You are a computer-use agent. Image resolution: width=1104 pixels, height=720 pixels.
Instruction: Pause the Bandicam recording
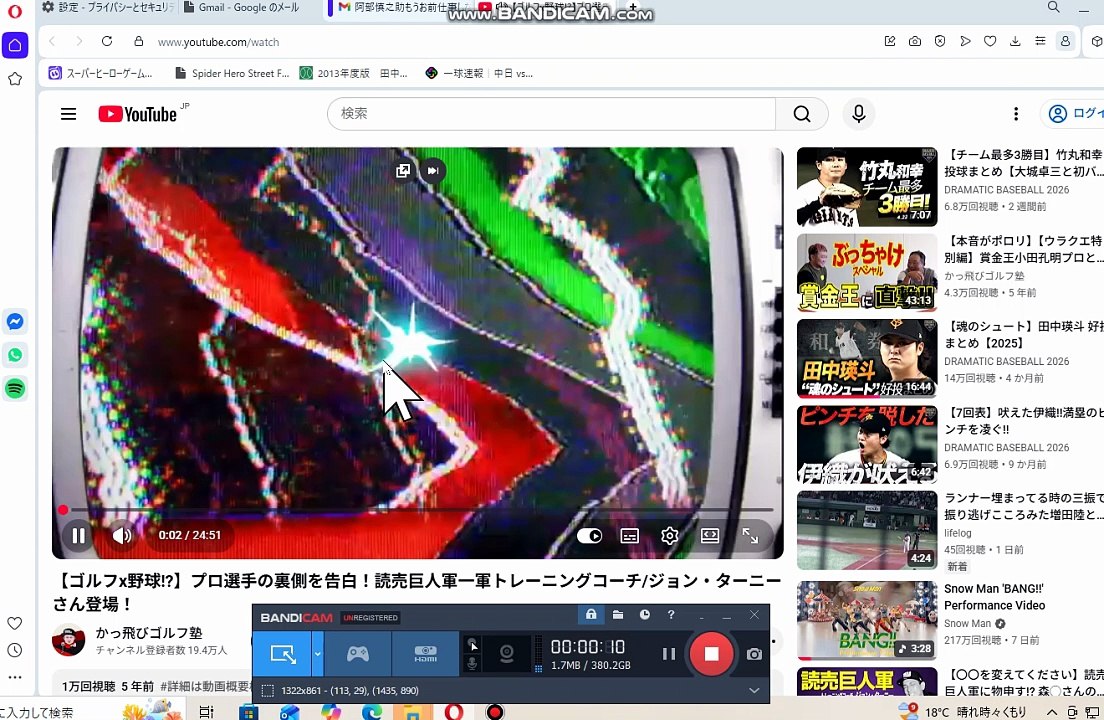tap(668, 654)
